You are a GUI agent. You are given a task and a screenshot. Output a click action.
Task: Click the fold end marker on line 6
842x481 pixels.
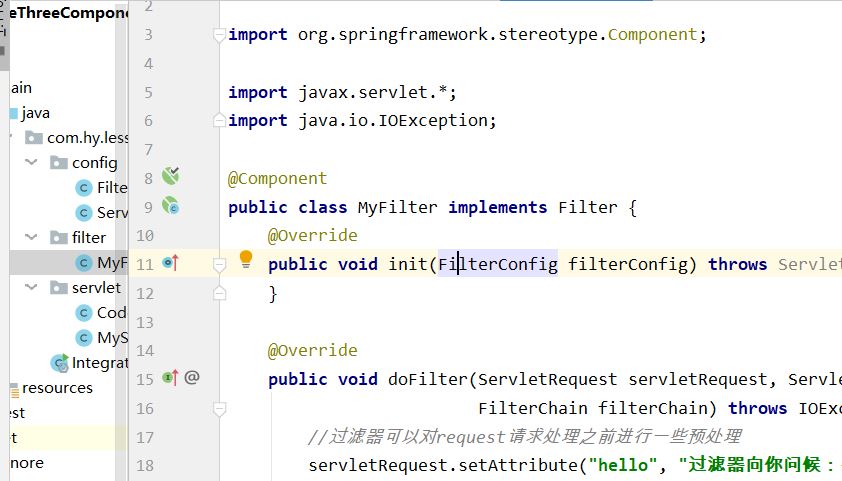219,120
